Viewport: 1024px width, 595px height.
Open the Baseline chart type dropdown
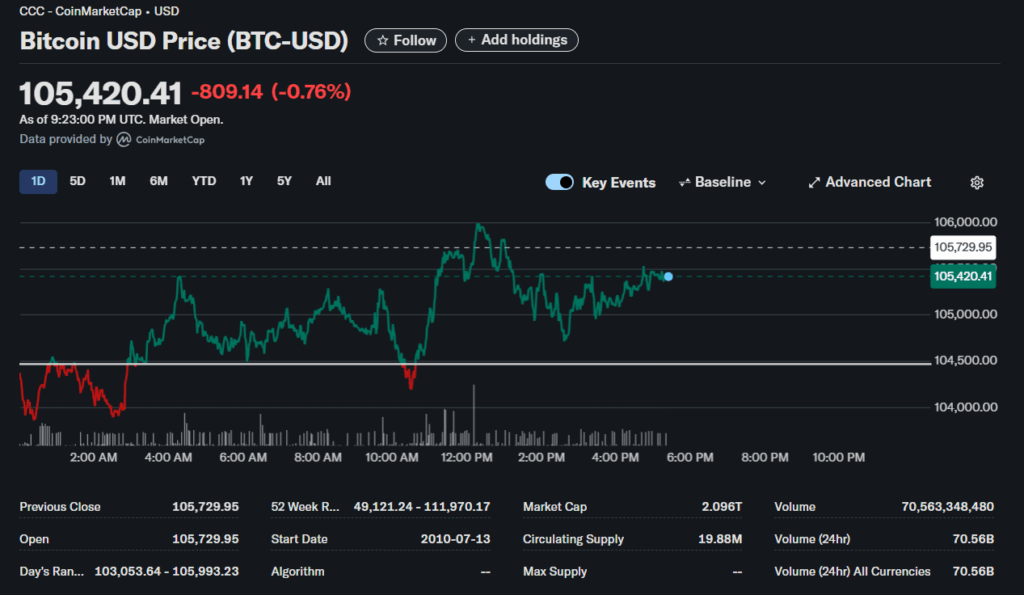pos(722,182)
